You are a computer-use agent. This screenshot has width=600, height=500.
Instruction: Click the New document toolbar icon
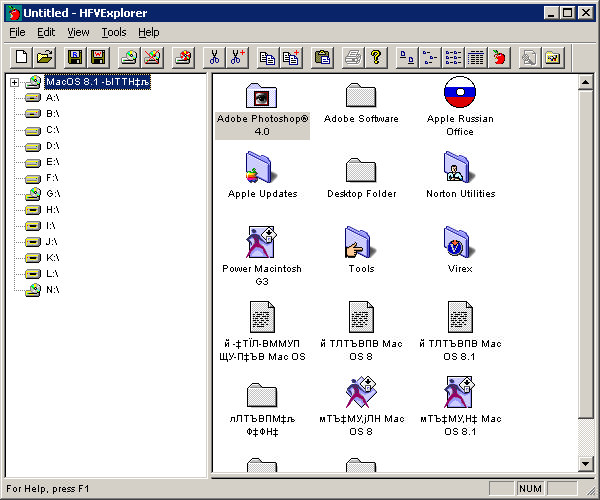point(19,57)
